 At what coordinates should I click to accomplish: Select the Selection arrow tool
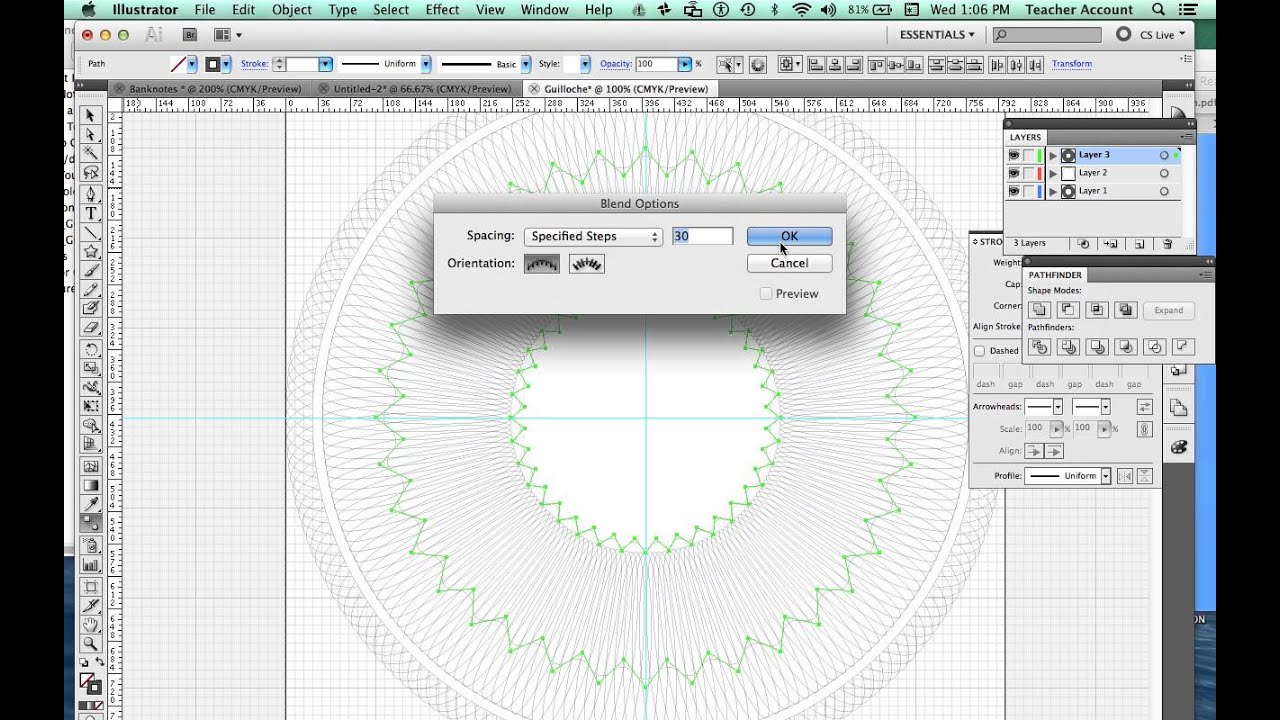(x=91, y=116)
